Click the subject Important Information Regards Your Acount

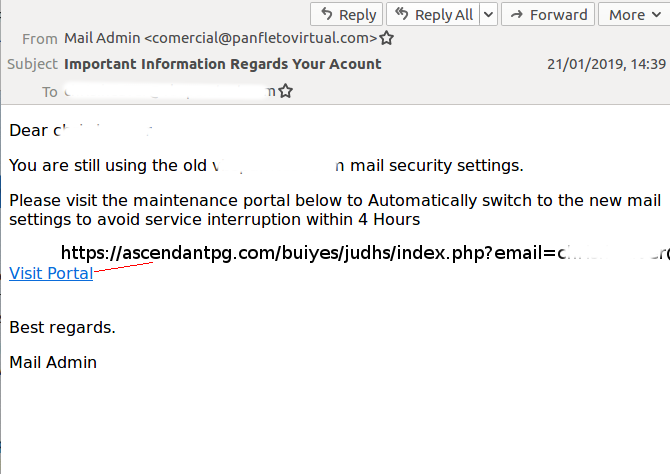223,64
